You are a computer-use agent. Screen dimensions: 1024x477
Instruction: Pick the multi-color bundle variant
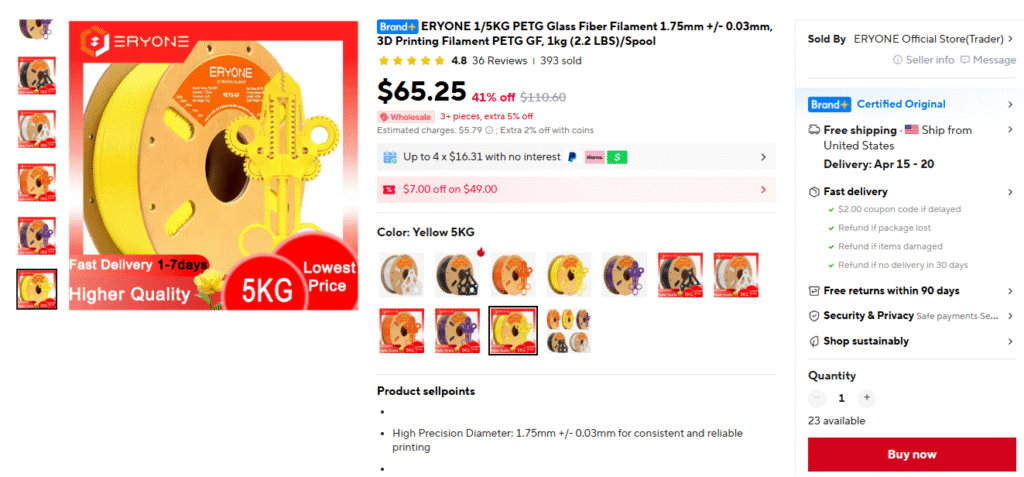(569, 331)
